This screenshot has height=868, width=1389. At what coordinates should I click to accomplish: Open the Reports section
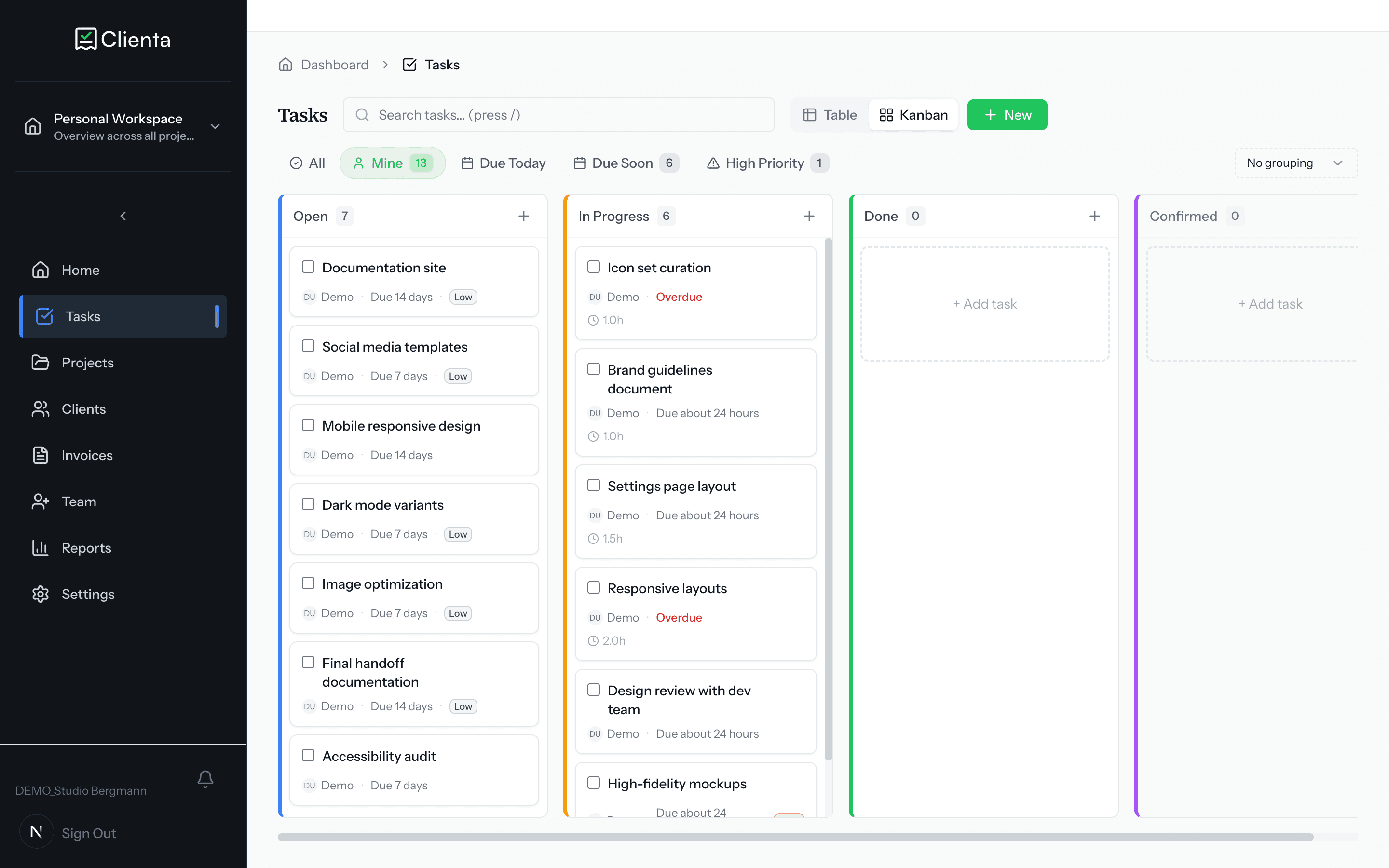click(87, 548)
